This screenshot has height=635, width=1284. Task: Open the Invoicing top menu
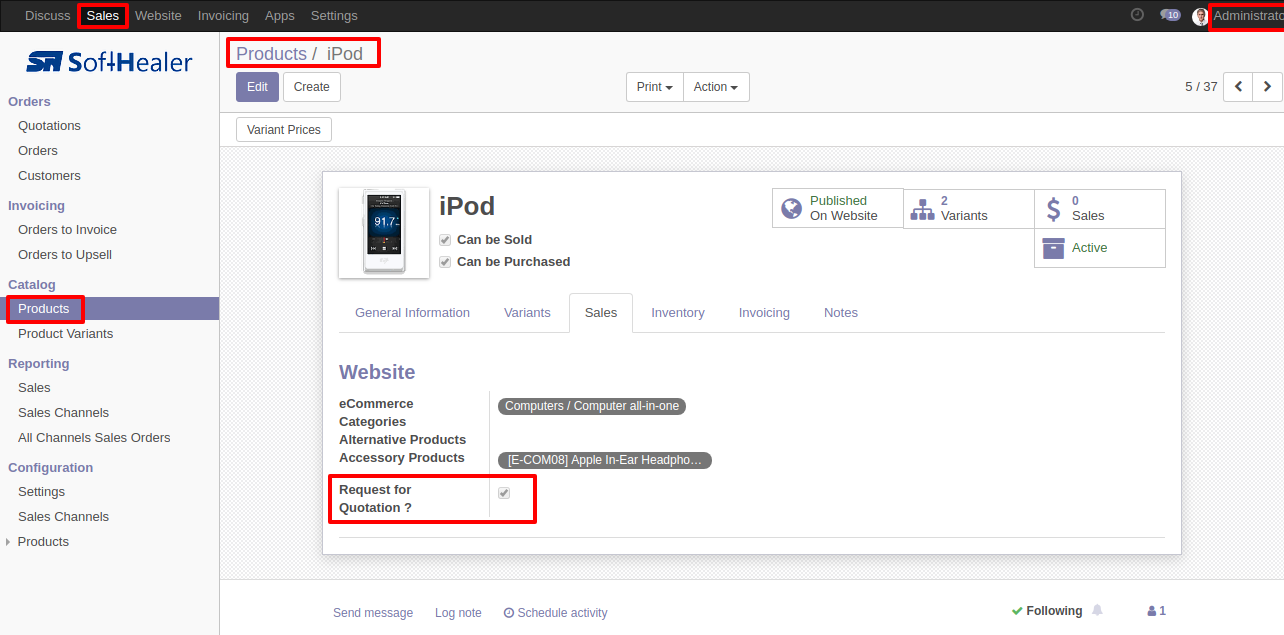point(223,16)
